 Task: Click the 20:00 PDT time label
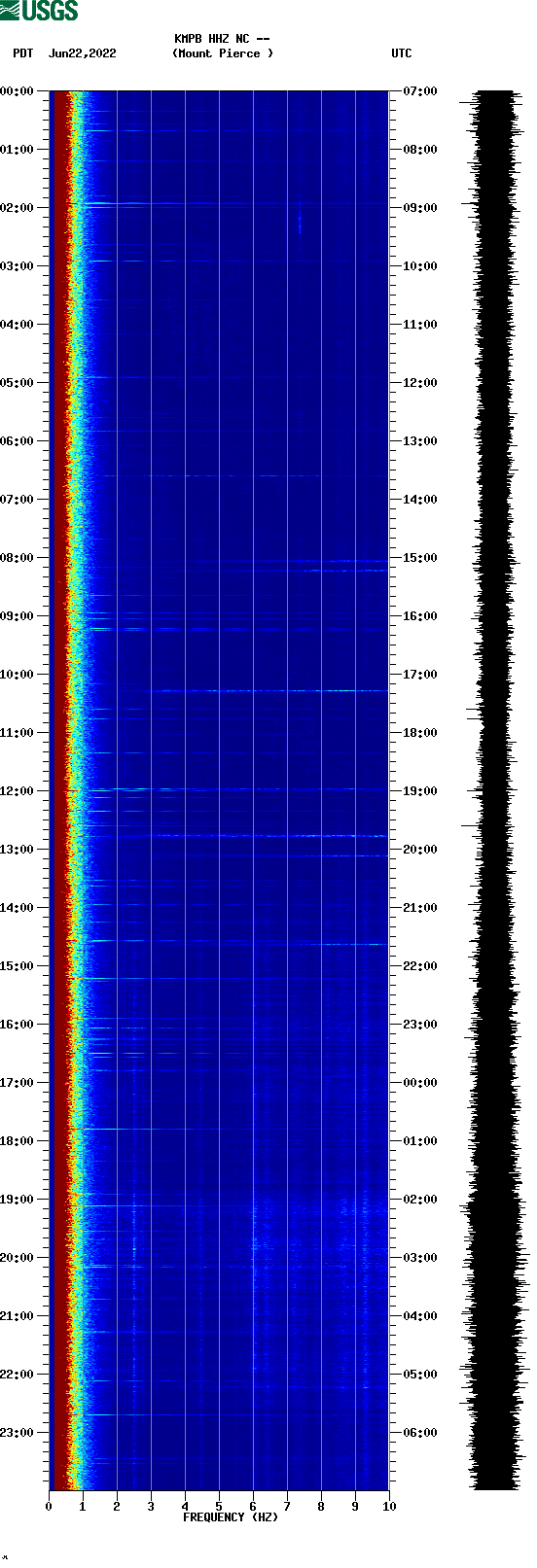click(x=17, y=1258)
